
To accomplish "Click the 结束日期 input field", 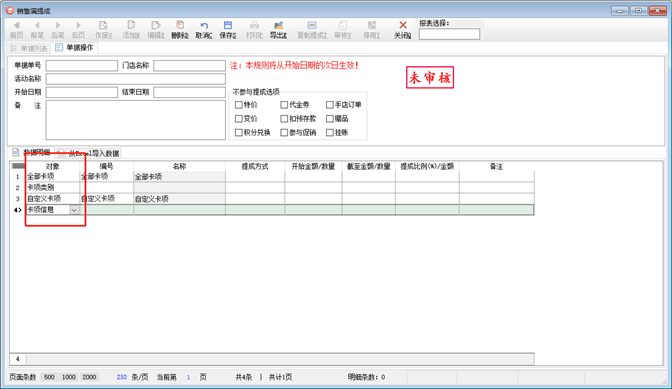I will (189, 93).
